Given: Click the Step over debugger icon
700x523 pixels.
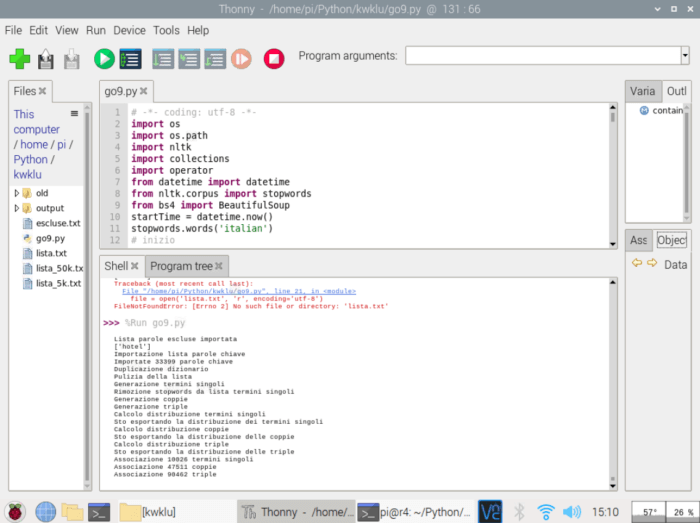Looking at the screenshot, I should pyautogui.click(x=163, y=59).
